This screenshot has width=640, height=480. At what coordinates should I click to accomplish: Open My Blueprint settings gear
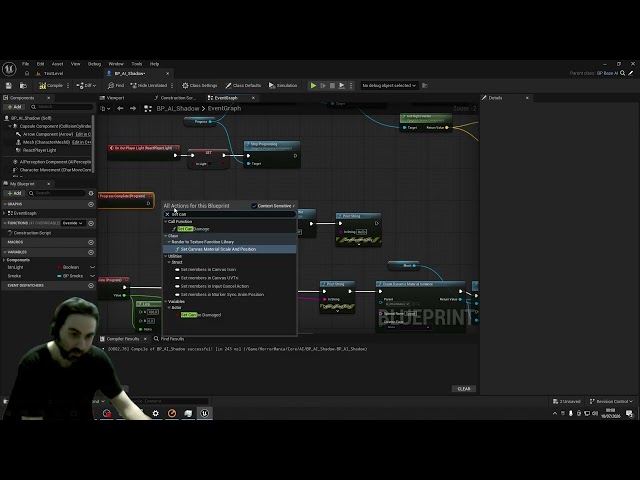(91, 193)
